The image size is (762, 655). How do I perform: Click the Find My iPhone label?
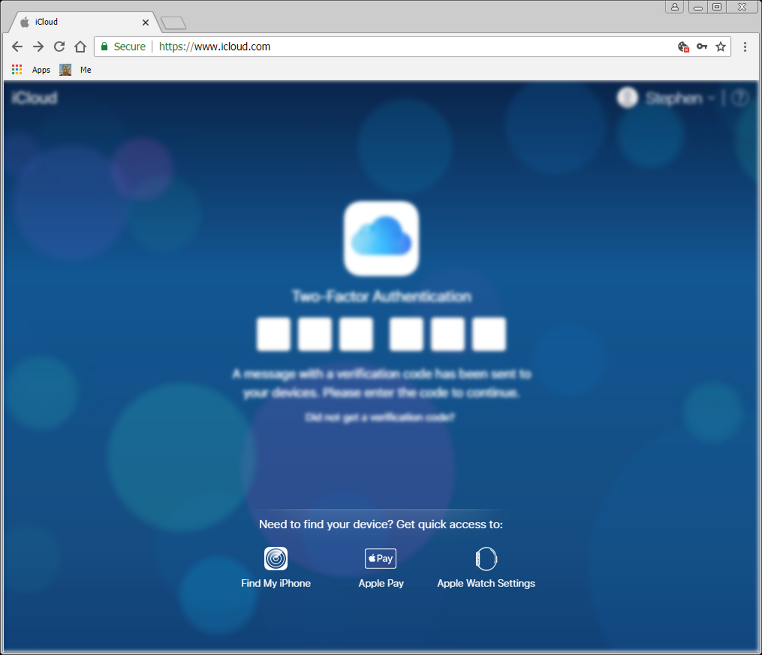[276, 583]
